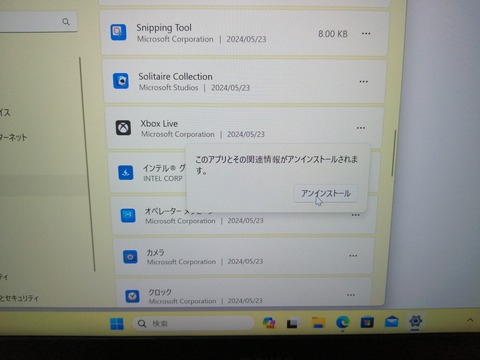Click the Intel graphics app icon
The image size is (480, 360).
pyautogui.click(x=126, y=173)
